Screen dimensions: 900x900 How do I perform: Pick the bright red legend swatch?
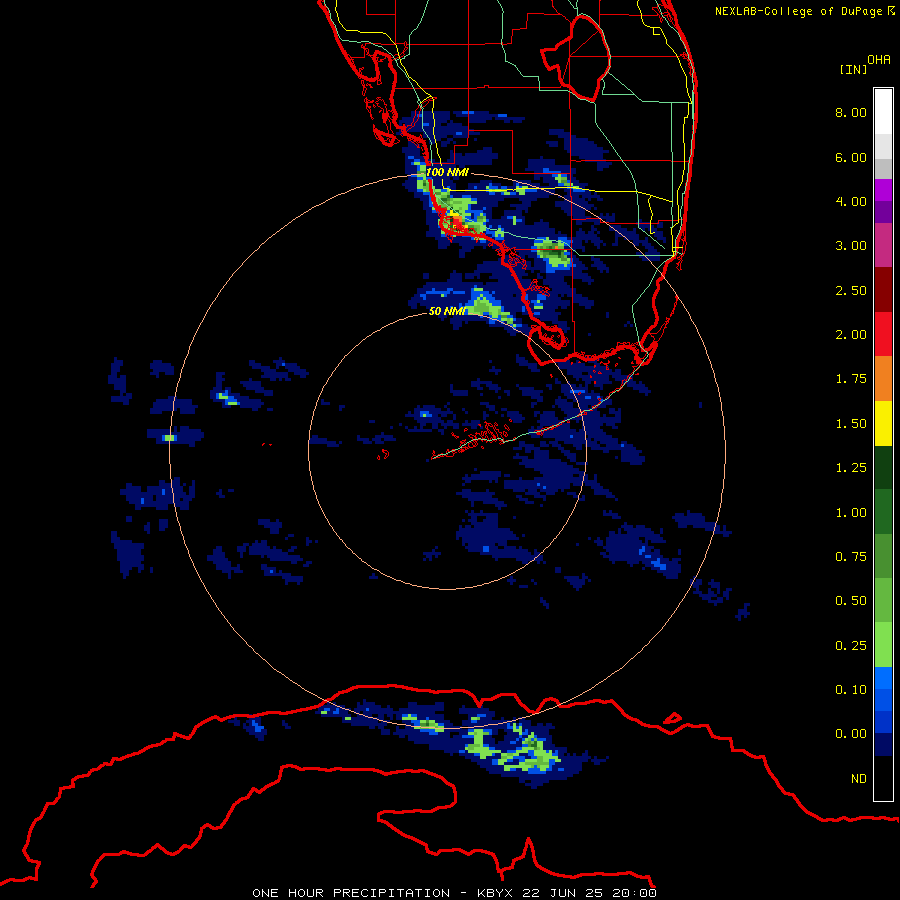(883, 334)
